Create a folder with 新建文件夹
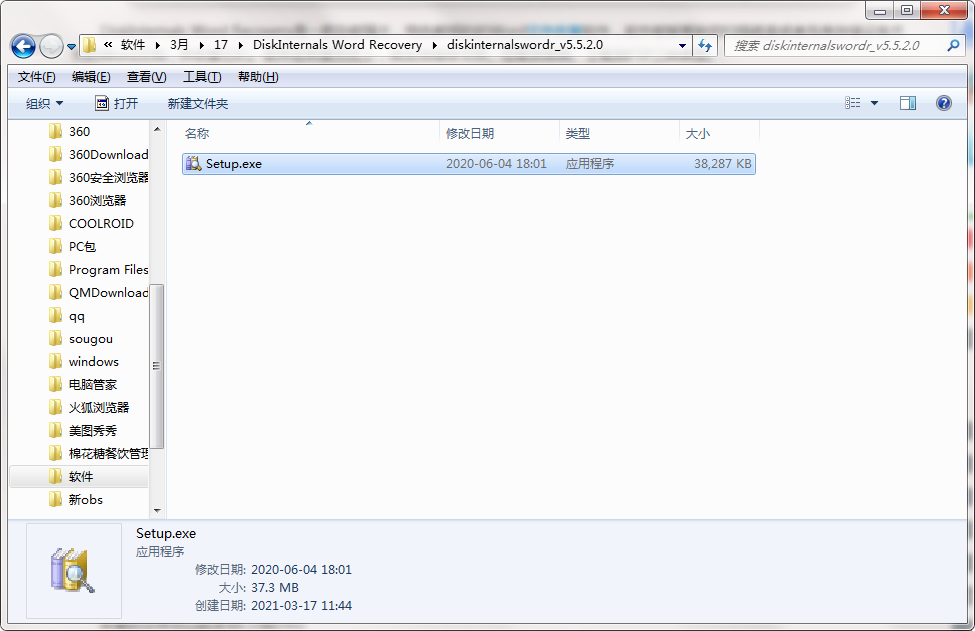This screenshot has height=631, width=975. 198,103
